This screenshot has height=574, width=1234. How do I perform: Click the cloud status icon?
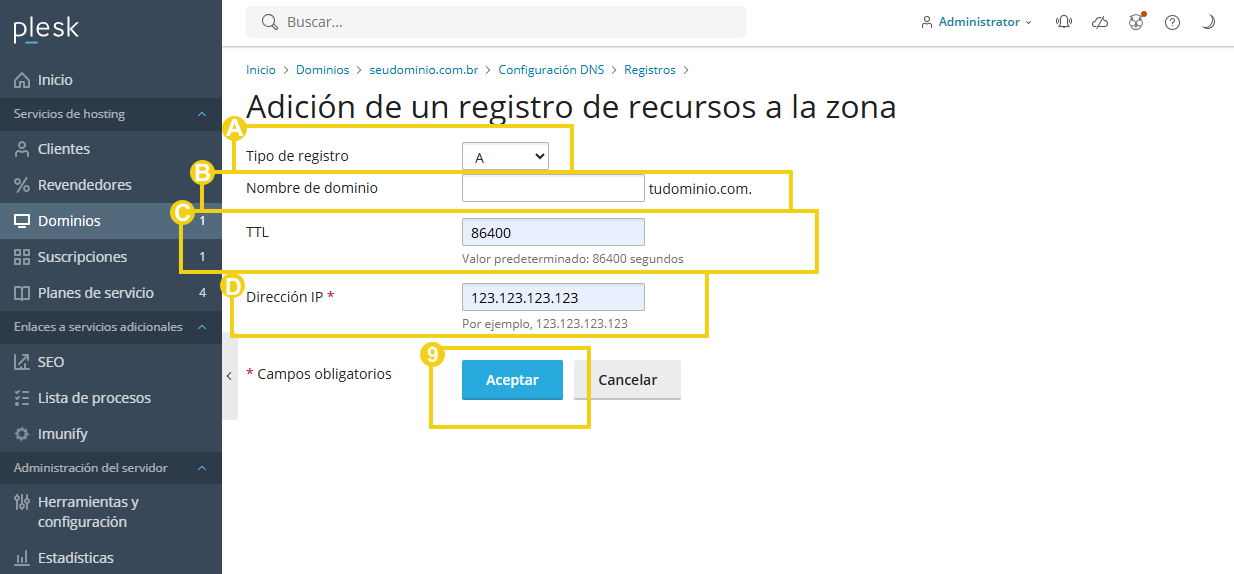pyautogui.click(x=1100, y=22)
